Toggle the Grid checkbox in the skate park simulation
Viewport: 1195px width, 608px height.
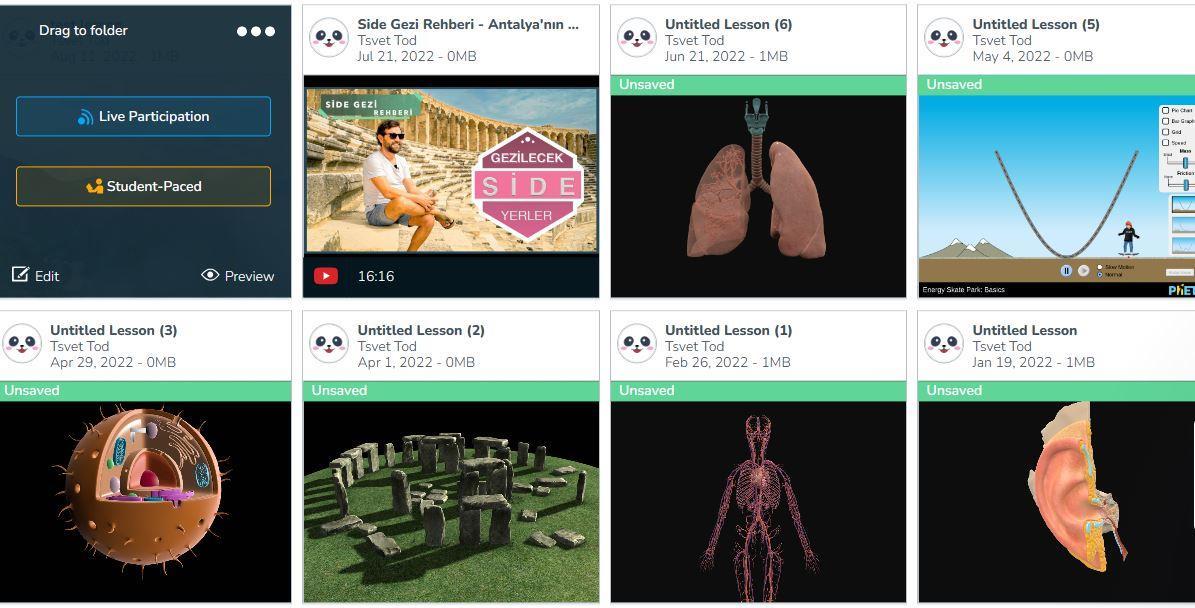tap(1165, 132)
